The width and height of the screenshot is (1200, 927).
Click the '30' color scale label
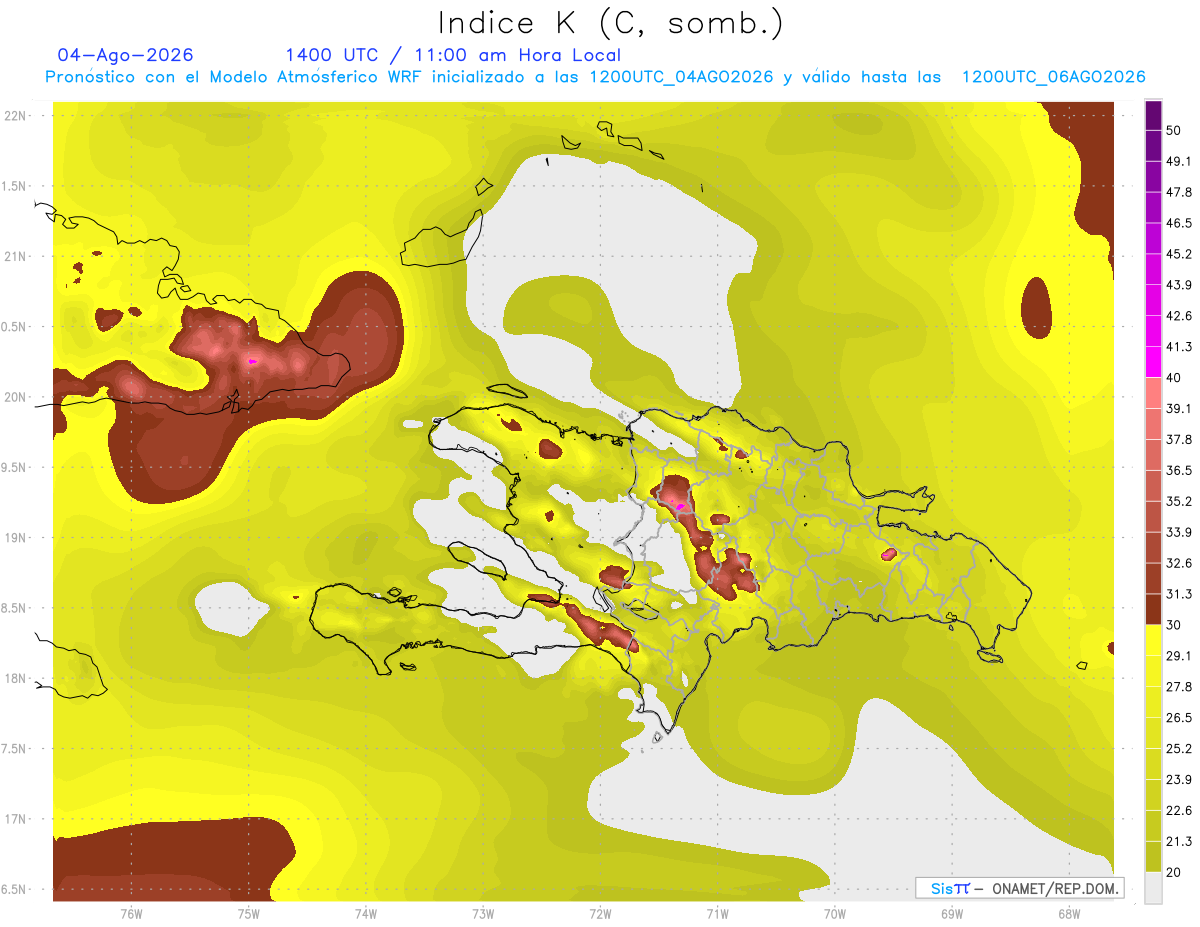coord(1174,625)
